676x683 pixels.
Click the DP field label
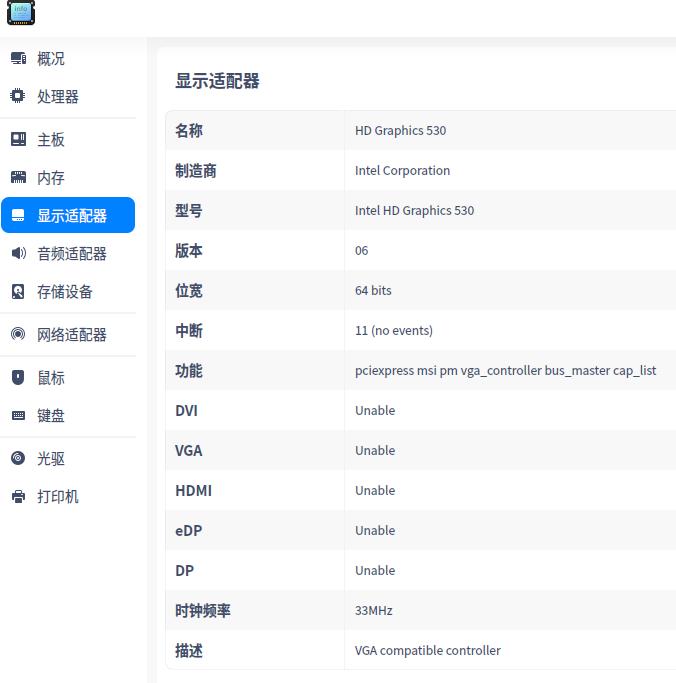[x=184, y=571]
